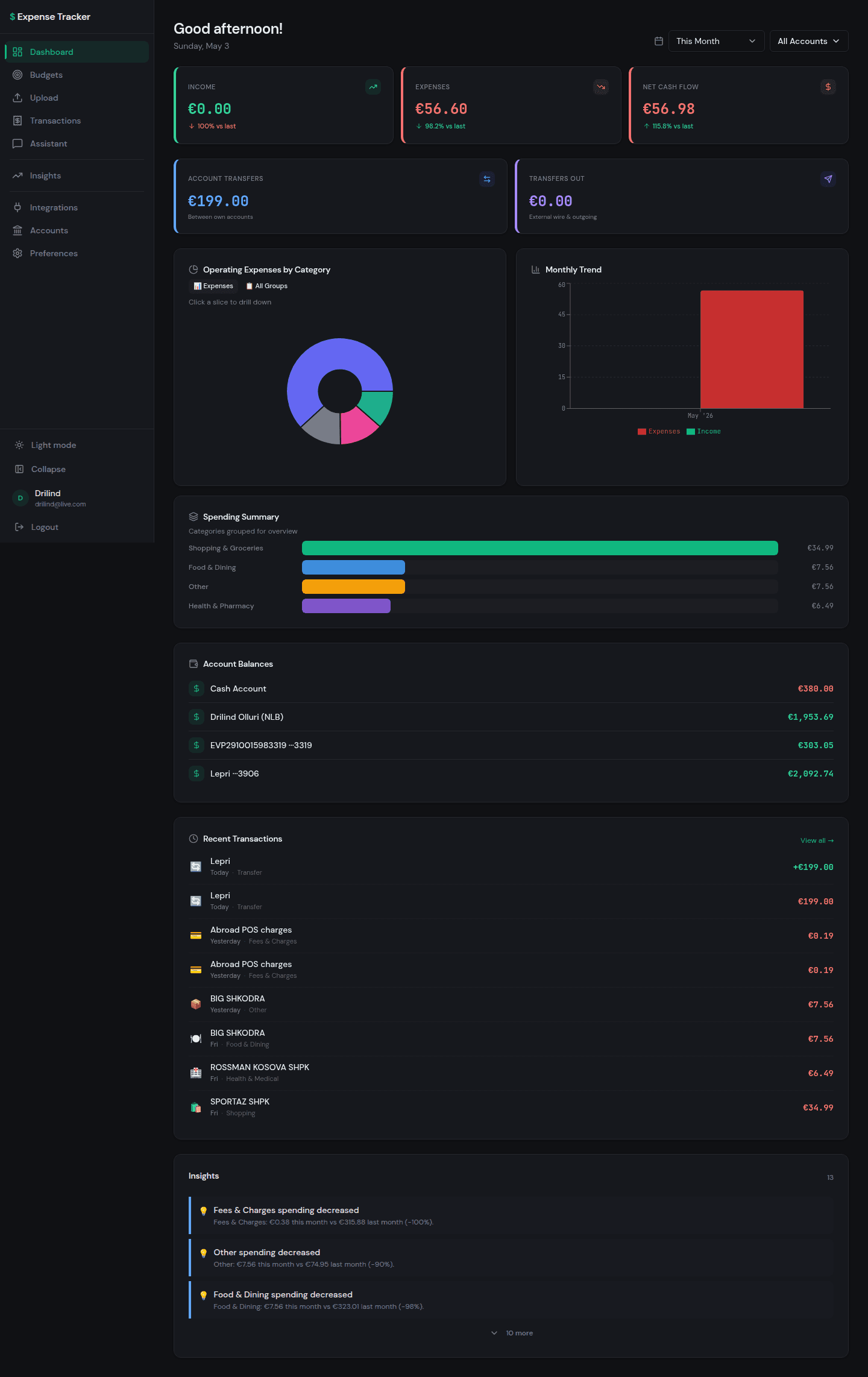Open the Drilind Olluri (NLB) account
The height and width of the screenshot is (1377, 868).
point(511,717)
